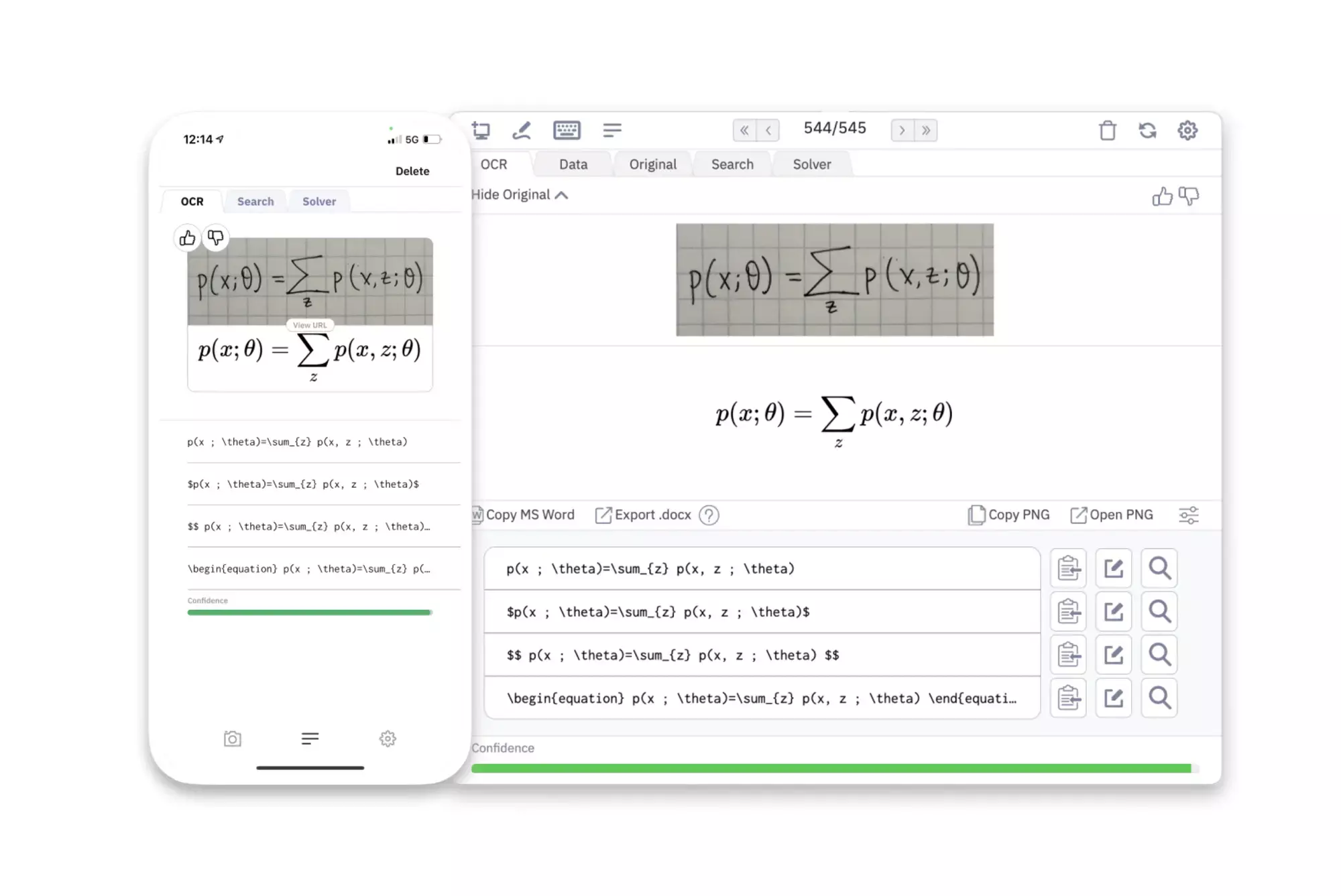This screenshot has height=896, width=1341.
Task: Click the Export .docx button
Action: [x=643, y=513]
